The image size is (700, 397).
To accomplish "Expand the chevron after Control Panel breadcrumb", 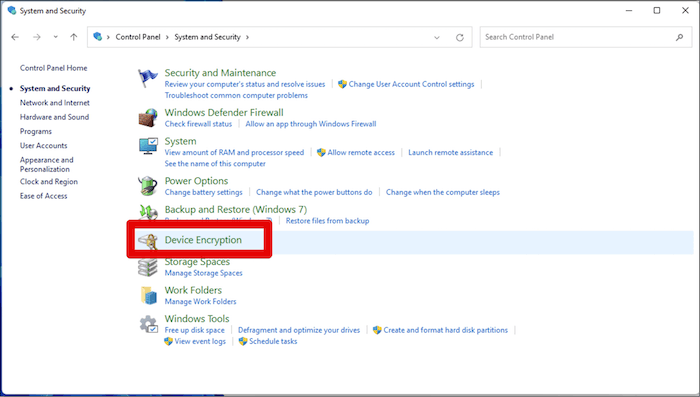I will [167, 37].
